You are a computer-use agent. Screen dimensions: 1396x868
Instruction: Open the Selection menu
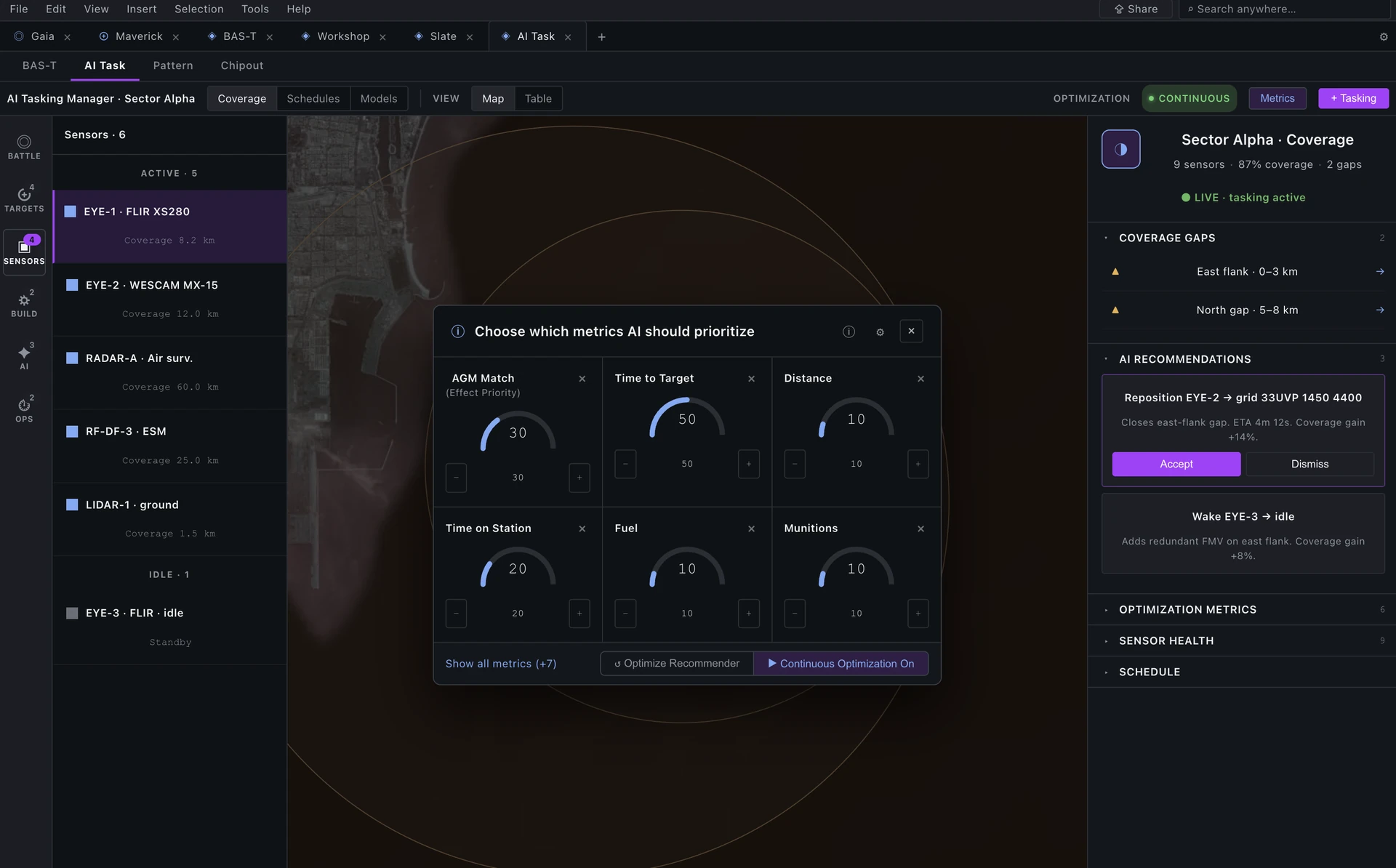pyautogui.click(x=199, y=9)
